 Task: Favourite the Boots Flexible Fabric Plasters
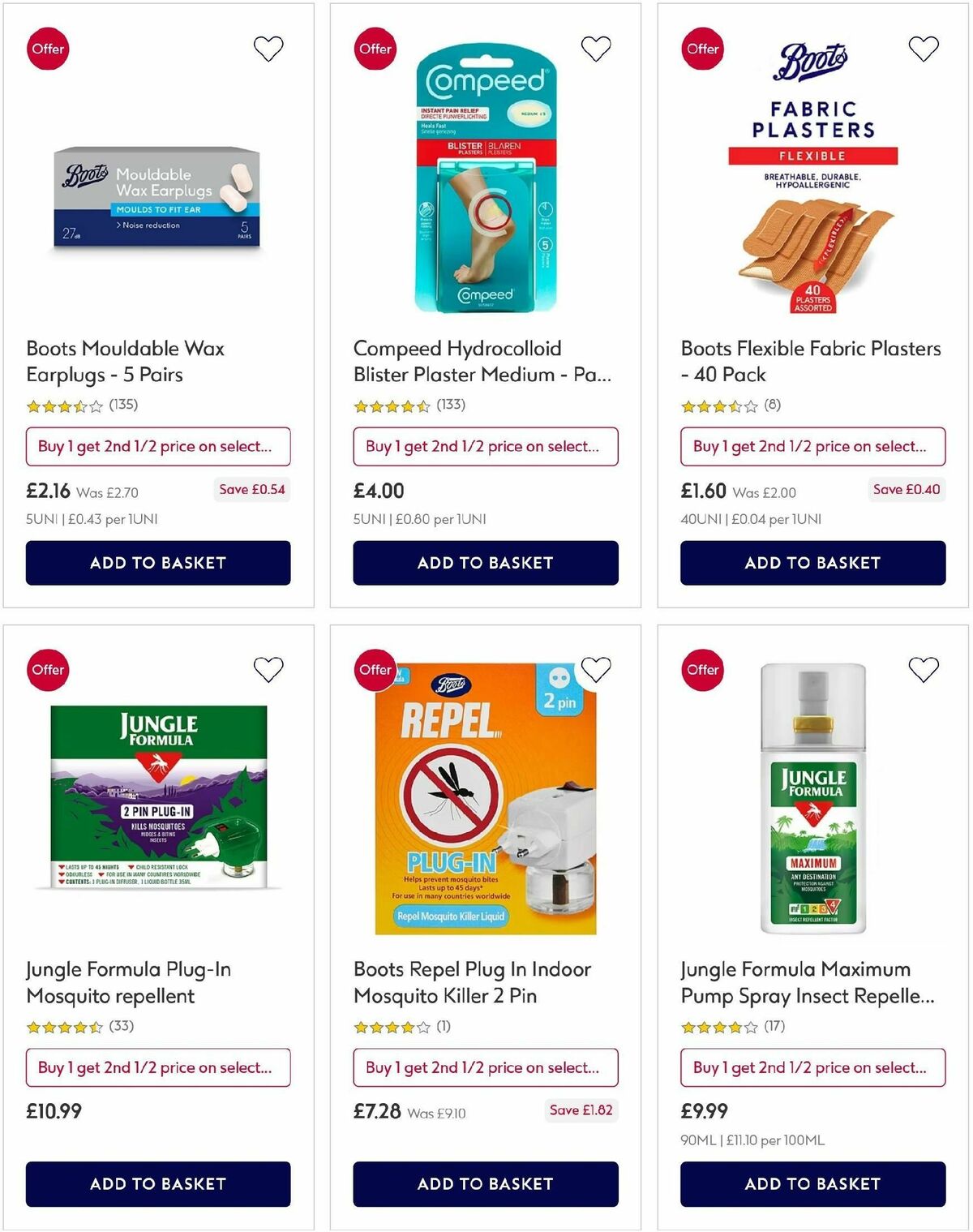click(923, 48)
